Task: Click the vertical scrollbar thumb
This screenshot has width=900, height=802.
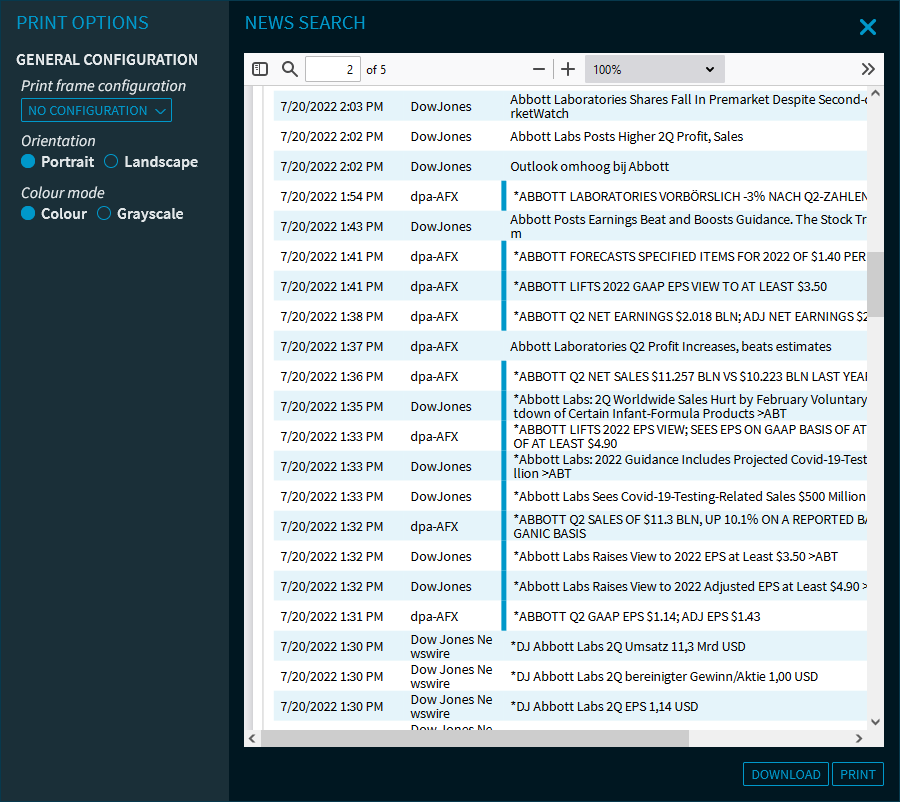Action: click(x=875, y=284)
